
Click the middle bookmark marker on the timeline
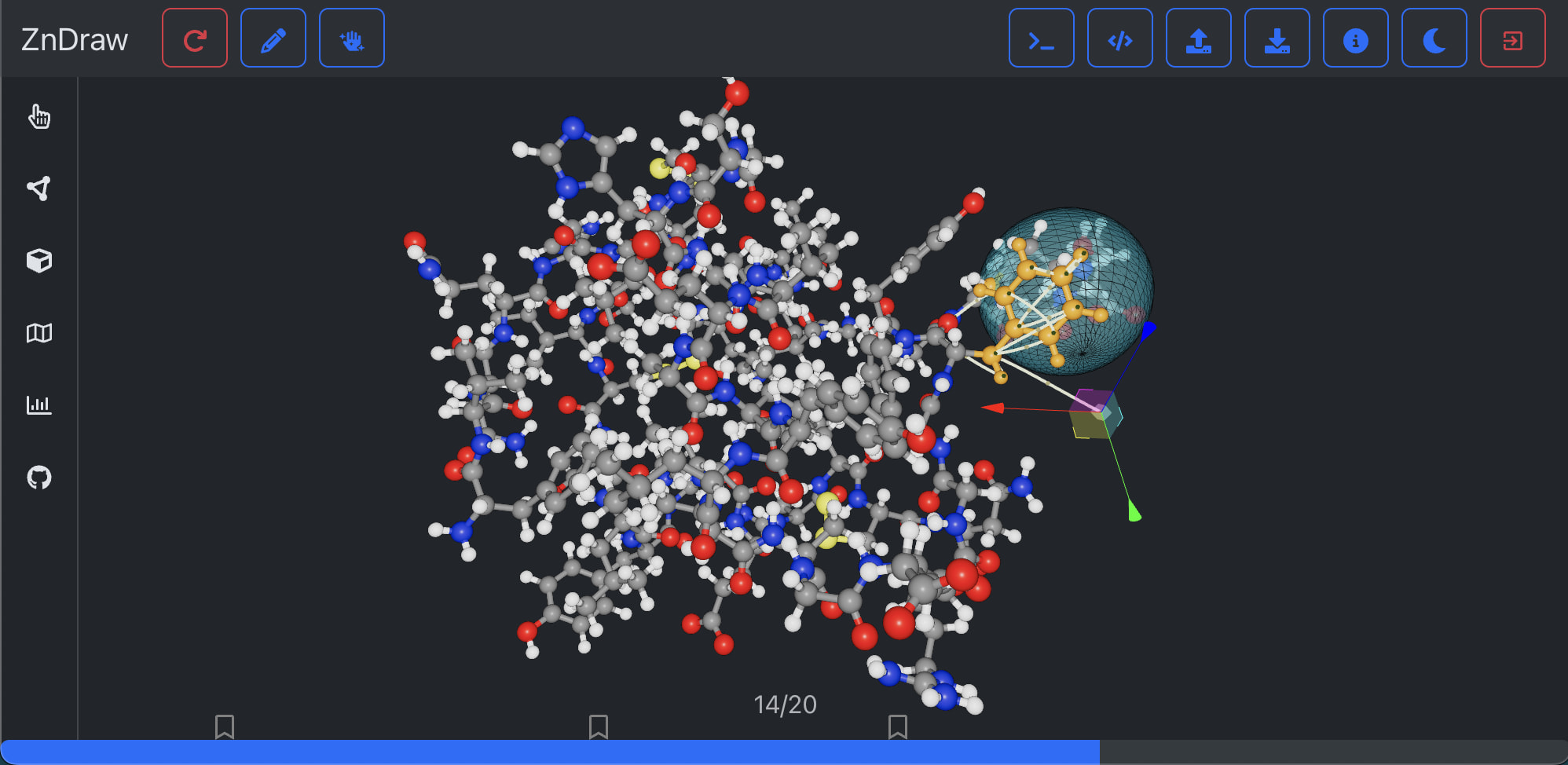coord(599,727)
